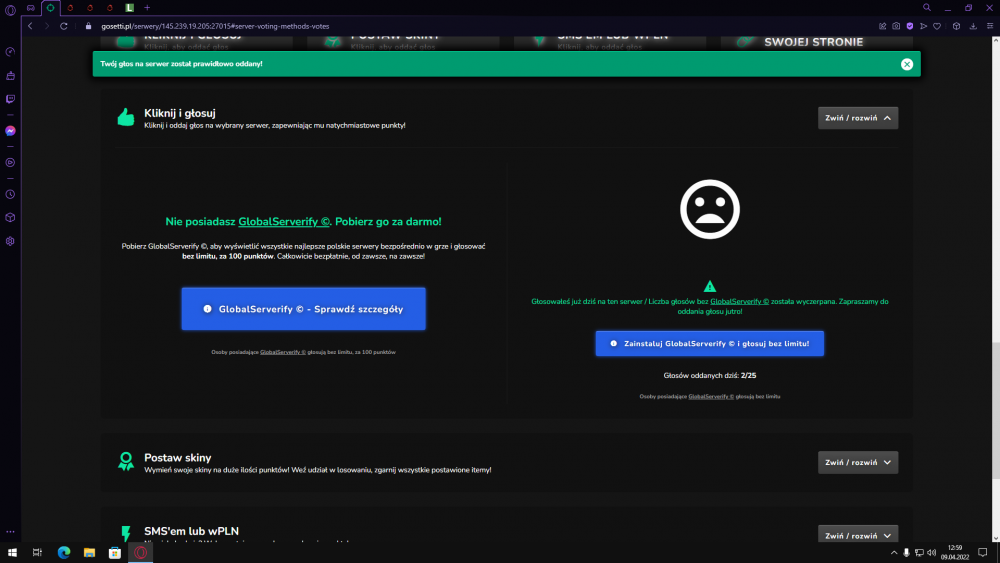The width and height of the screenshot is (1000, 563).
Task: Expand the Postaw skiny section
Action: pos(858,462)
